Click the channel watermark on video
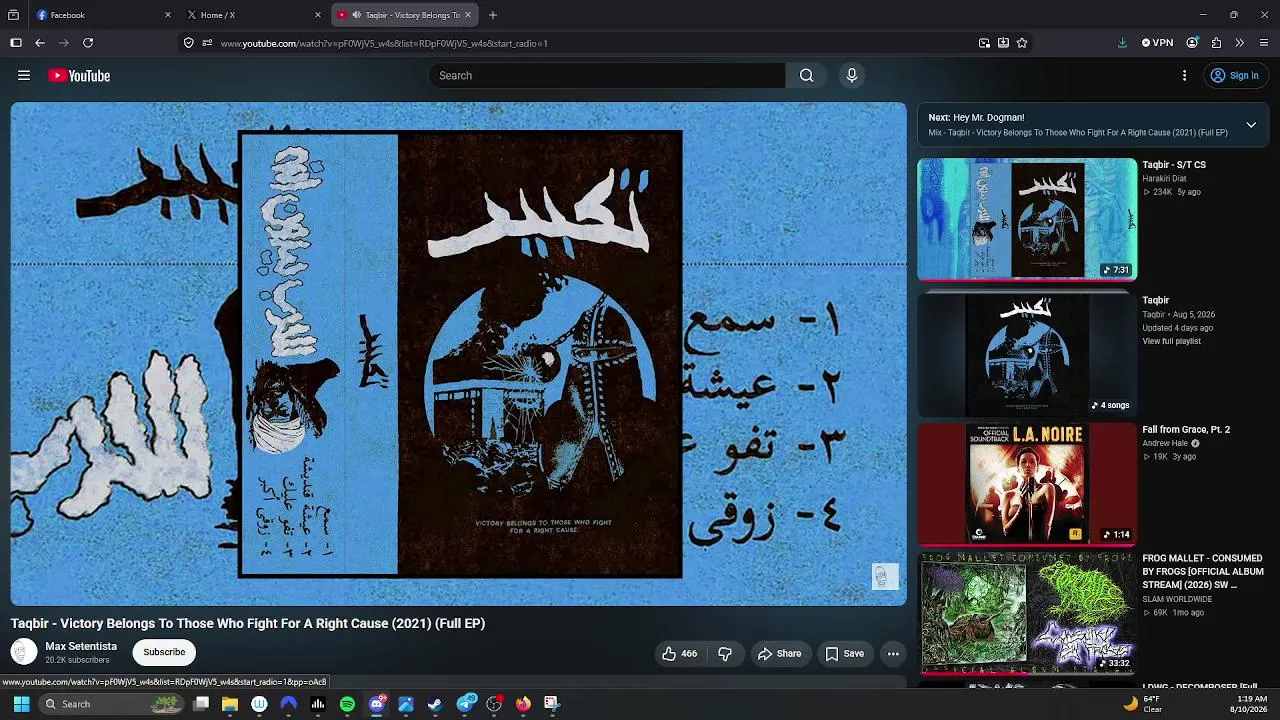This screenshot has height=720, width=1280. [885, 576]
